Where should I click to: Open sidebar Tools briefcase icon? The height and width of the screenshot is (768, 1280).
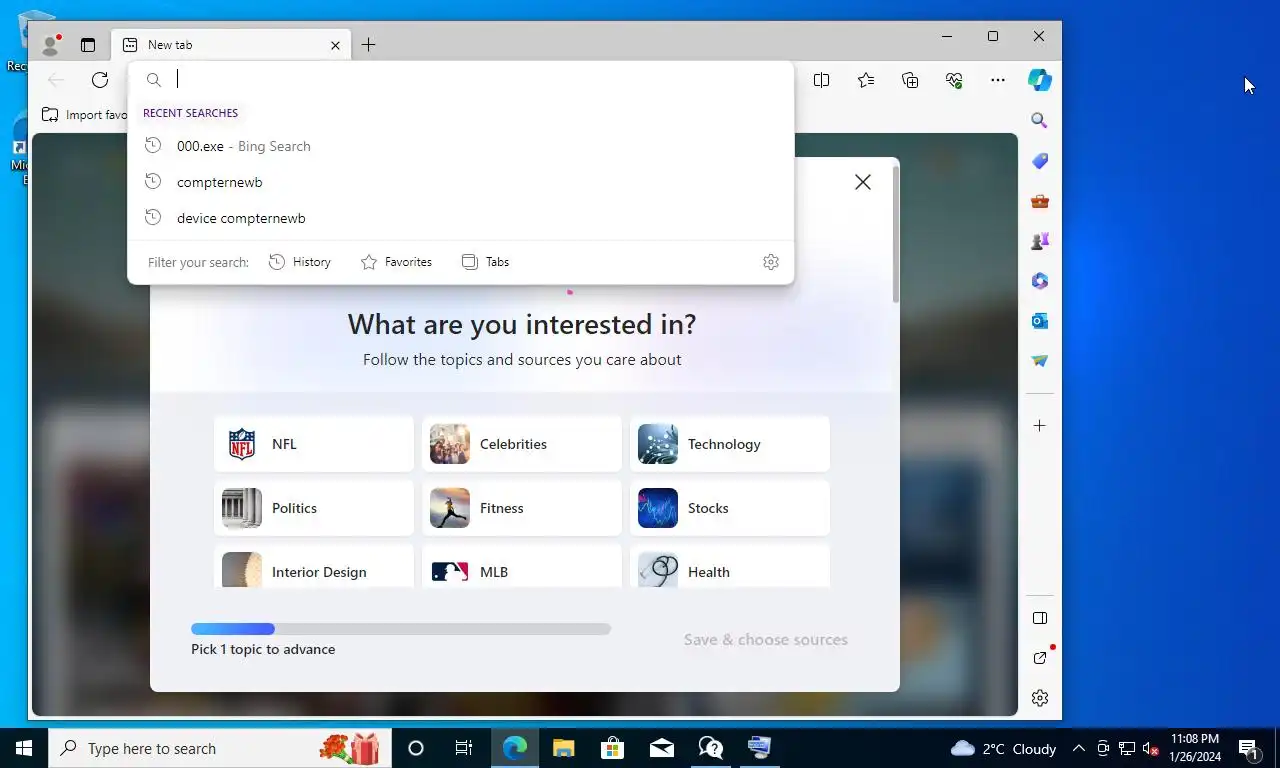tap(1040, 201)
